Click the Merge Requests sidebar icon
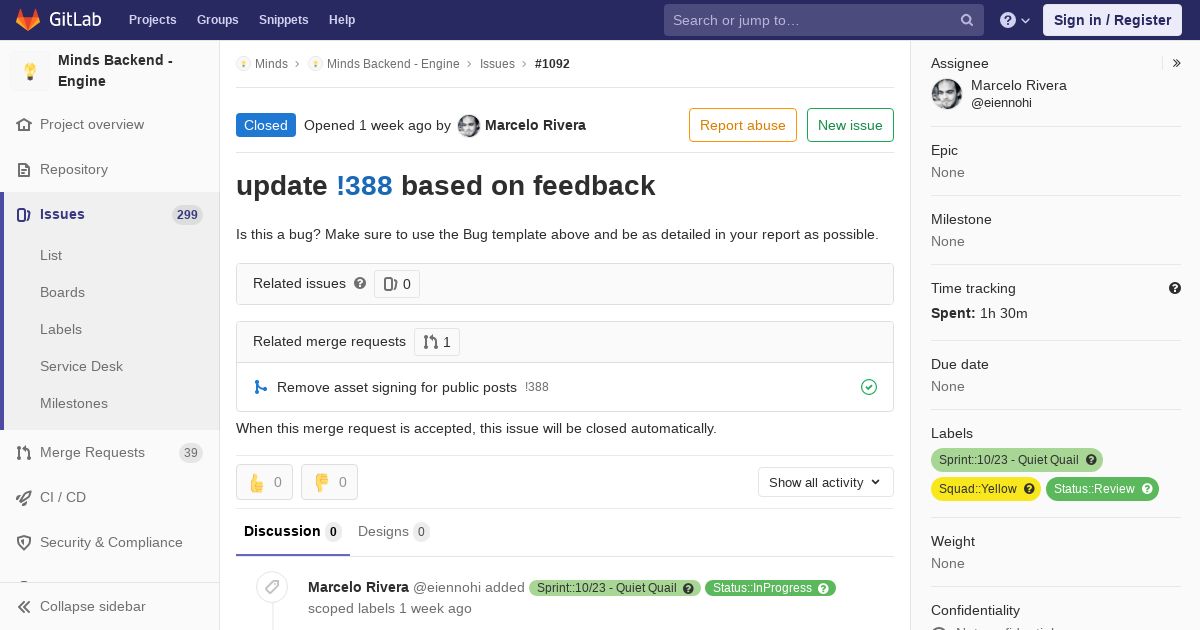 (x=24, y=453)
